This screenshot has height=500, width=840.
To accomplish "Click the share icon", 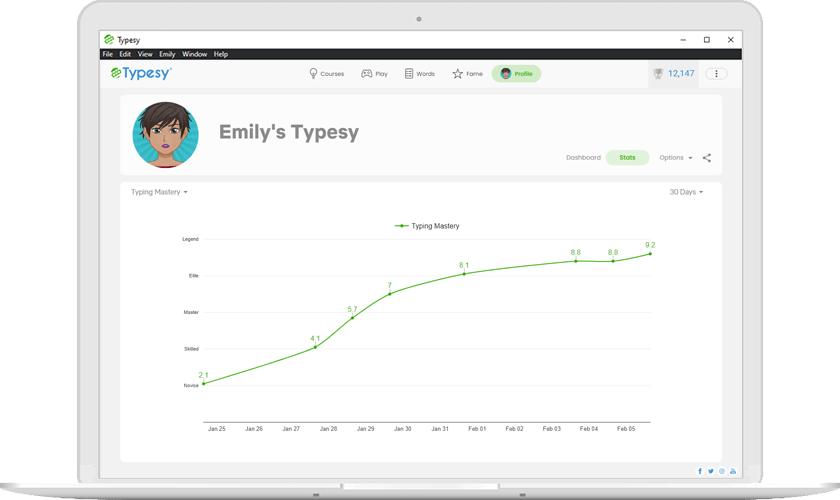I will coord(707,158).
